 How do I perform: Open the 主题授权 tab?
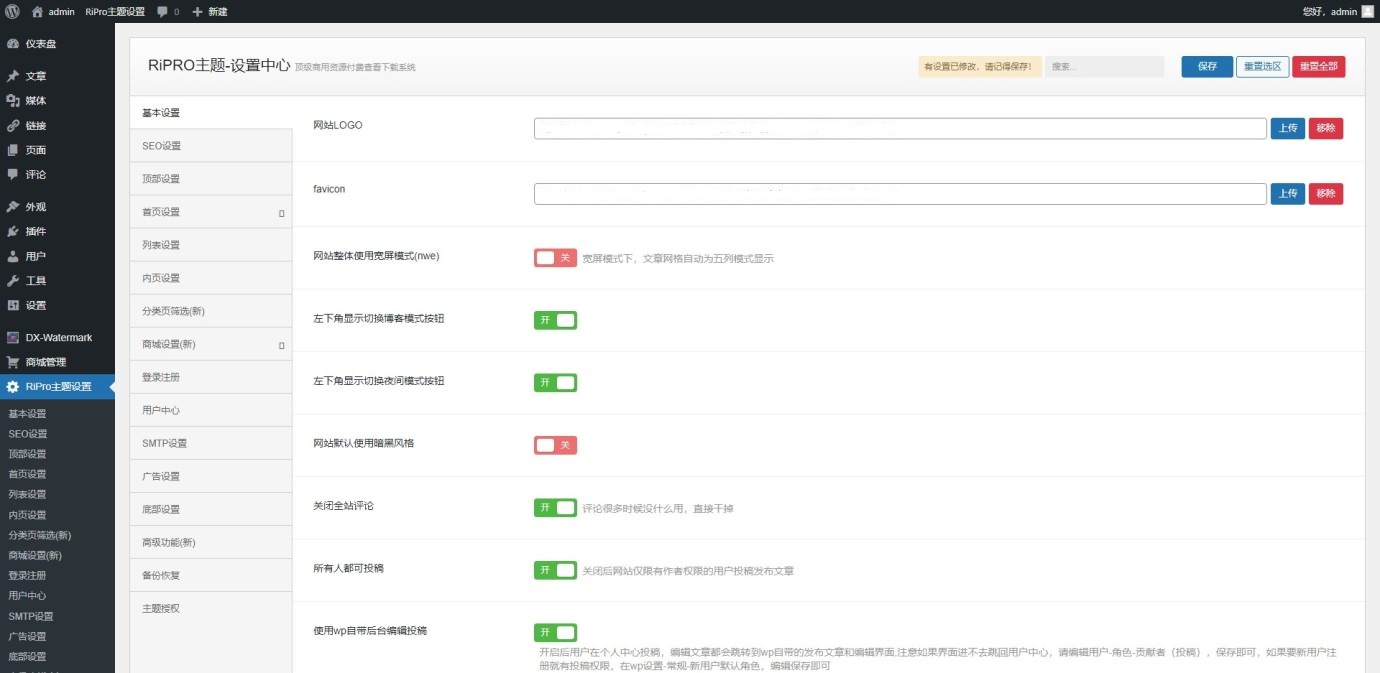coord(211,608)
